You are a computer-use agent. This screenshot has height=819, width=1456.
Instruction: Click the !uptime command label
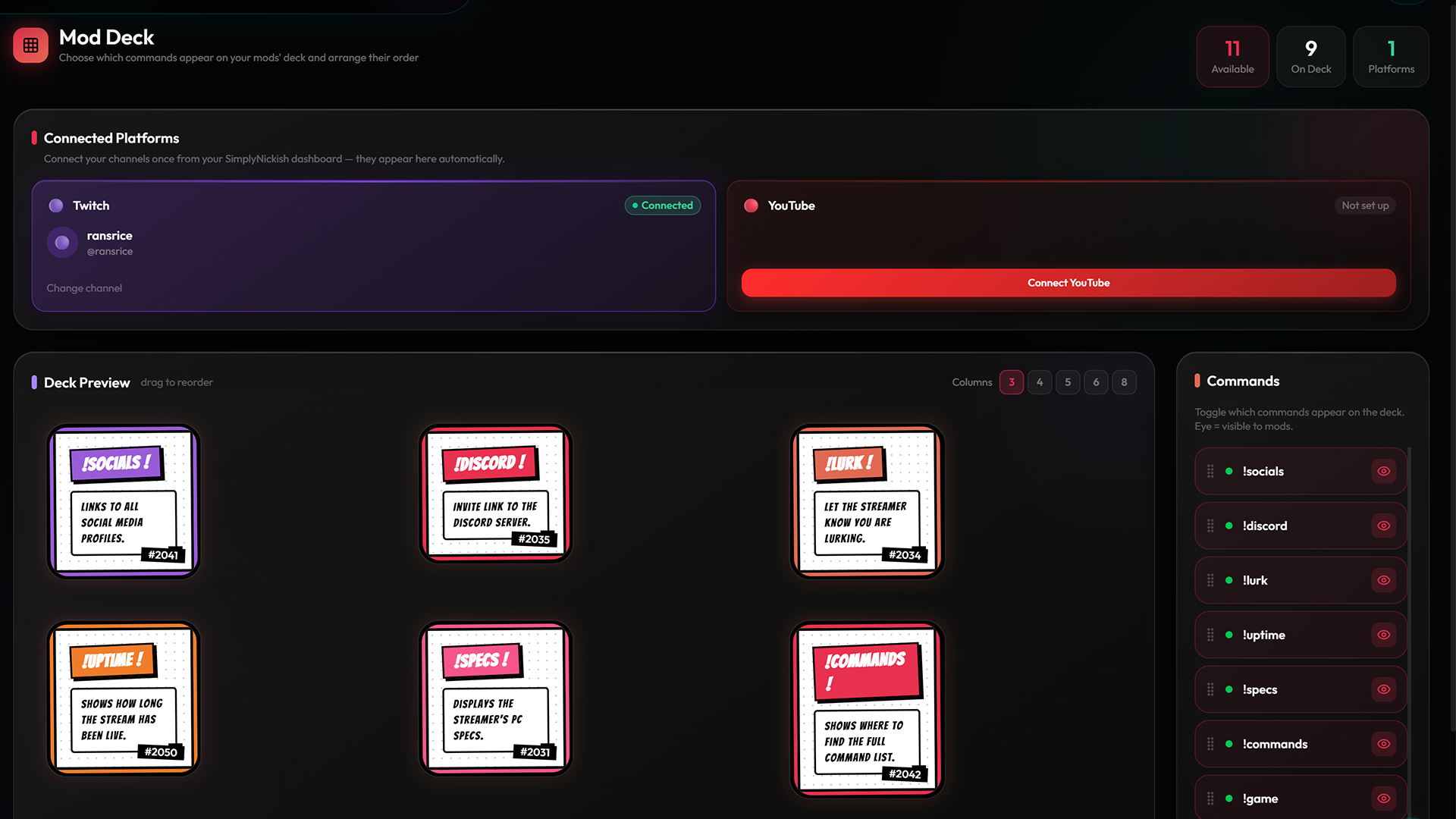[x=1263, y=635]
